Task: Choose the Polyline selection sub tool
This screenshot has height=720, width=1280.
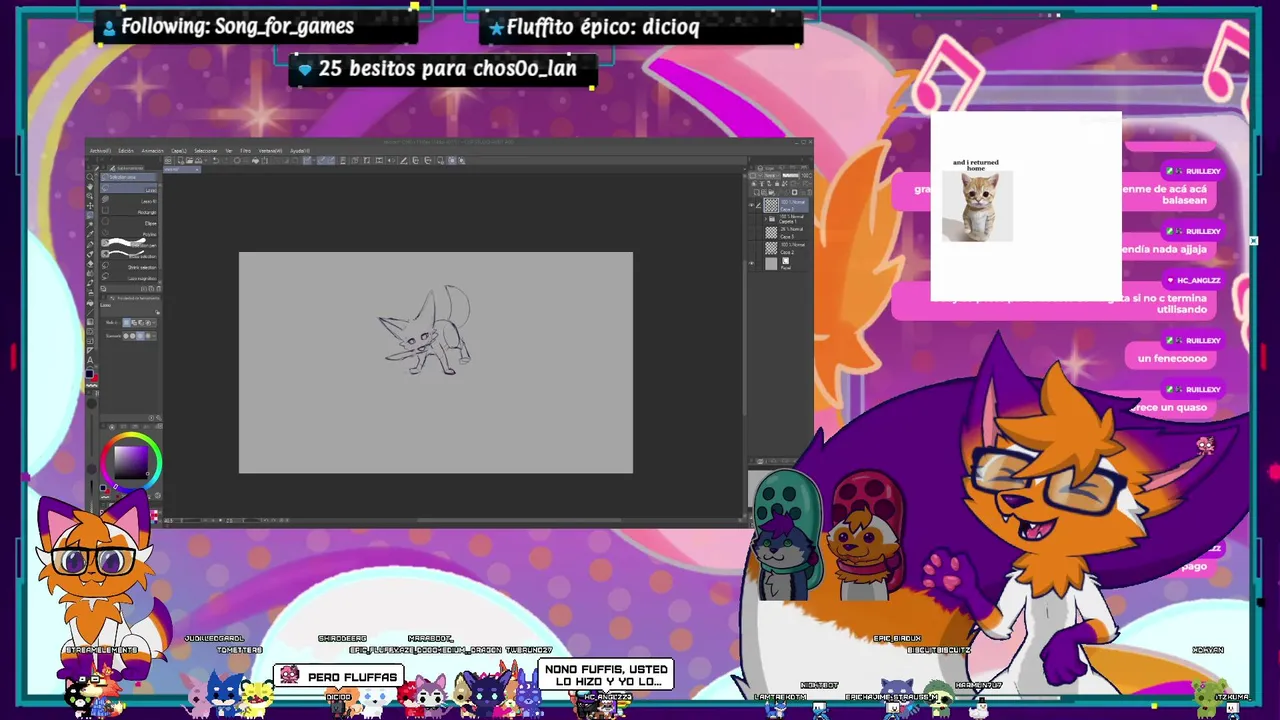Action: coord(129,233)
